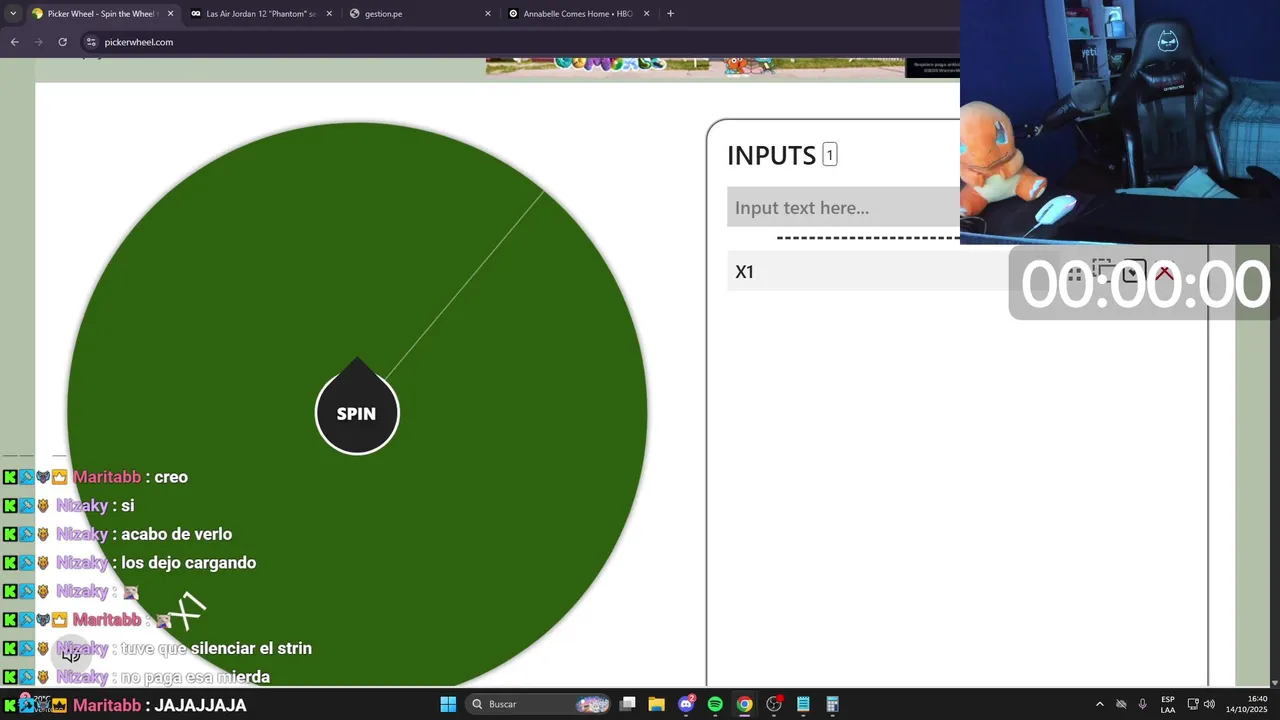1280x720 pixels.
Task: Open the Calculator app in taskbar
Action: point(832,704)
